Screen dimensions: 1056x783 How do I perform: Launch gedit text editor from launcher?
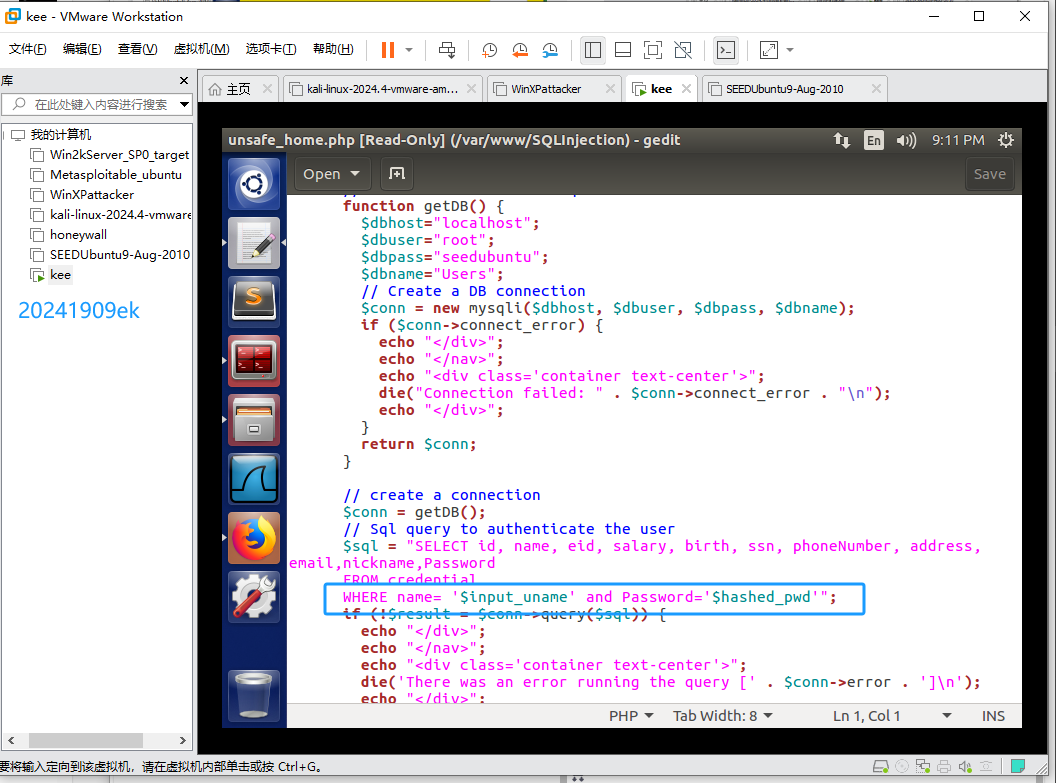(x=254, y=243)
